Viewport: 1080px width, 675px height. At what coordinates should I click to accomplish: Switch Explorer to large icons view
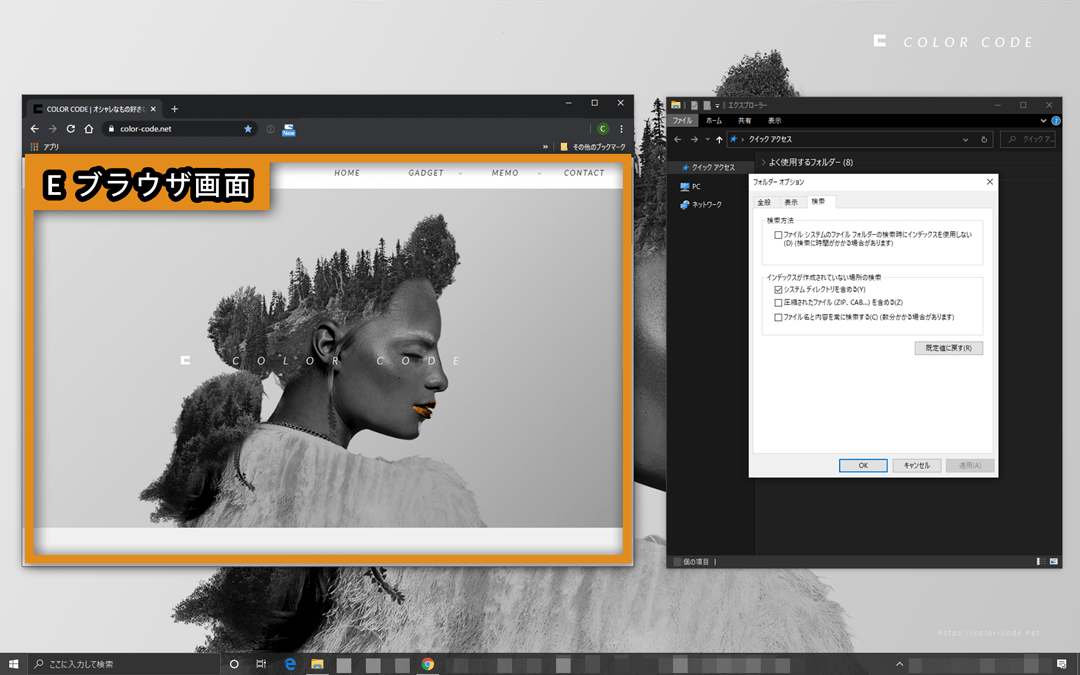(x=1054, y=561)
